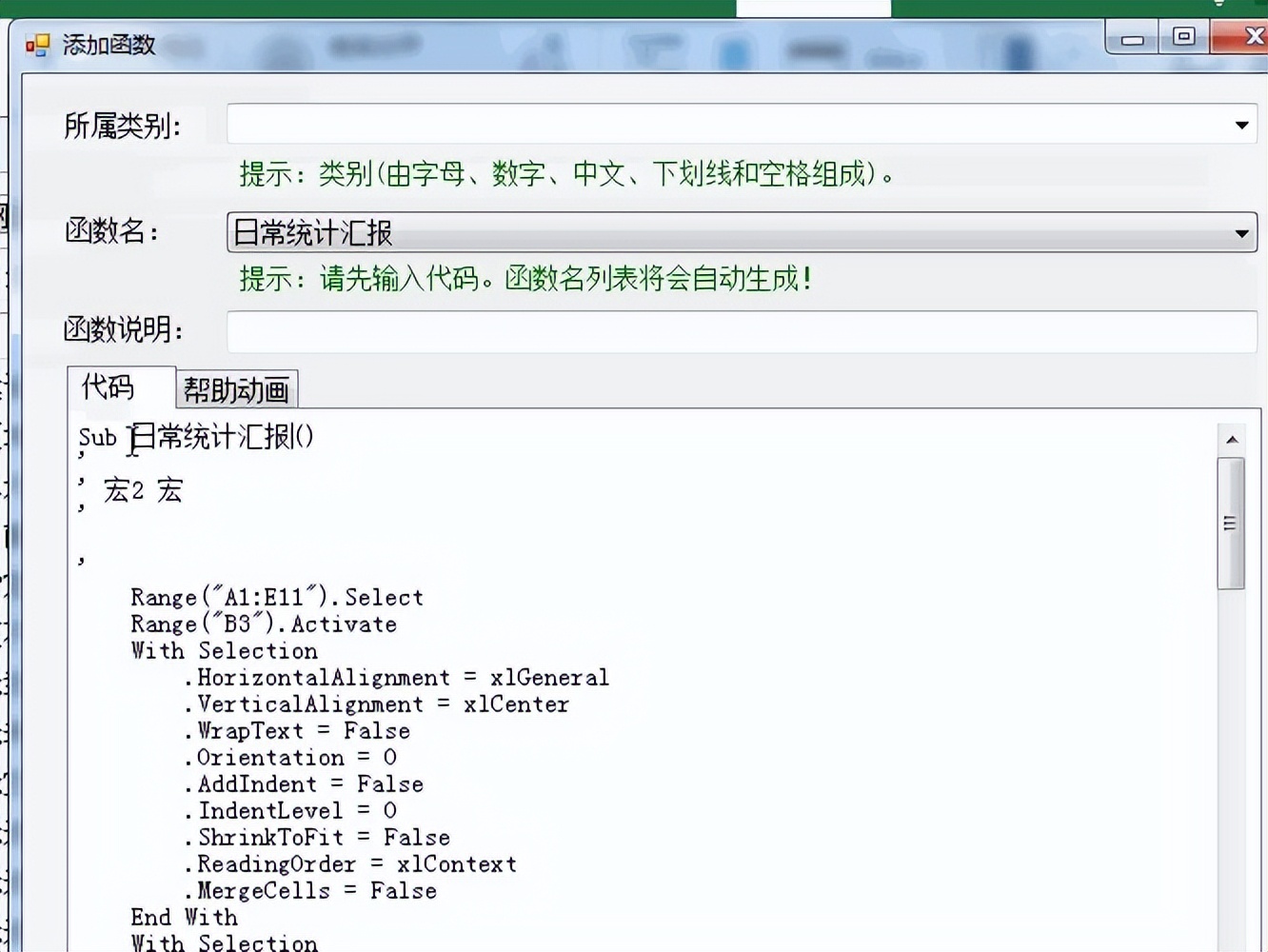The height and width of the screenshot is (952, 1268).
Task: Click the scrollbar up arrow icon
Action: 1232,439
